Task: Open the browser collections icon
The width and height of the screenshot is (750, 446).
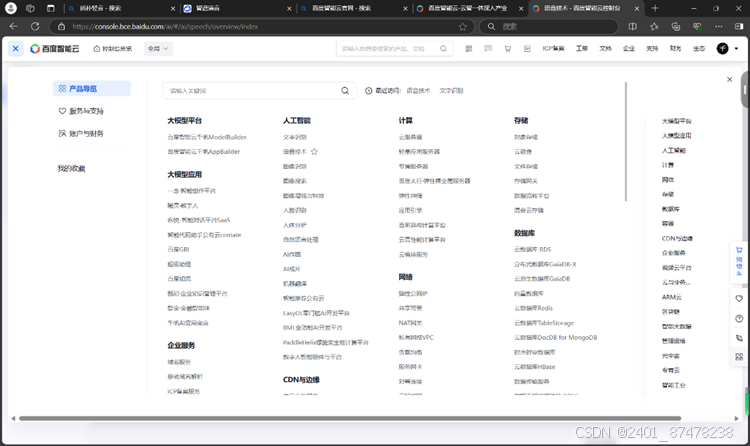Action: pos(675,26)
